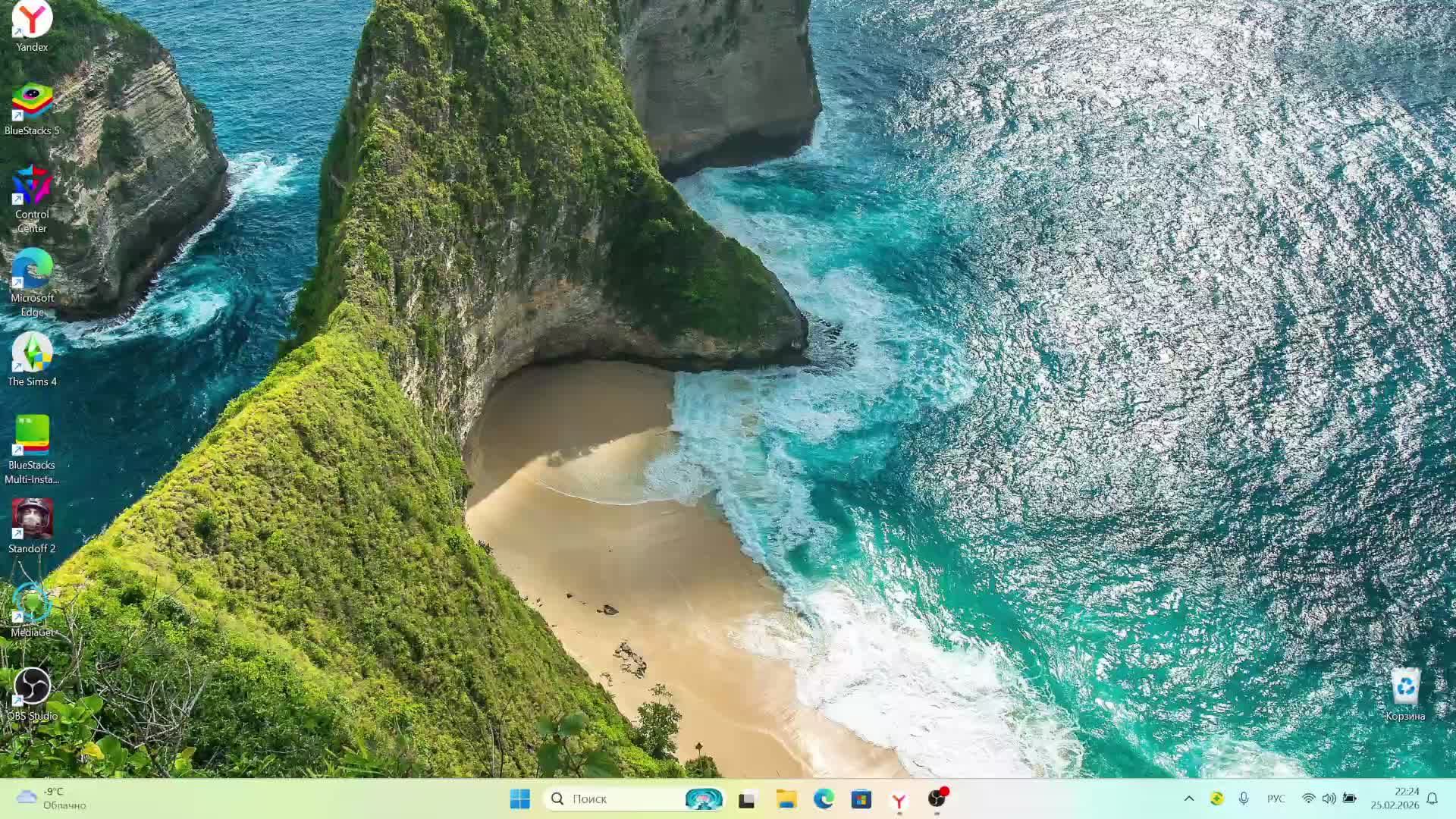Open Task View from the taskbar
Image resolution: width=1456 pixels, height=819 pixels.
click(748, 799)
